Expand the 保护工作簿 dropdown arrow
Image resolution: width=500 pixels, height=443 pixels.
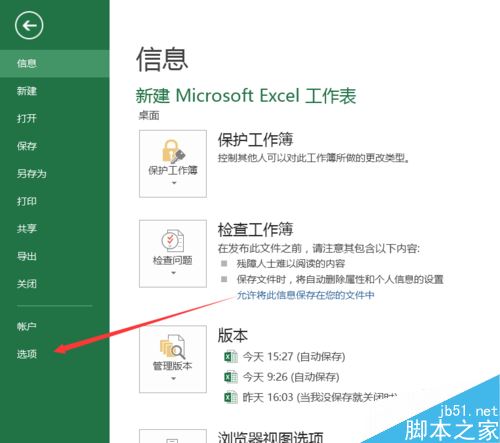click(174, 183)
